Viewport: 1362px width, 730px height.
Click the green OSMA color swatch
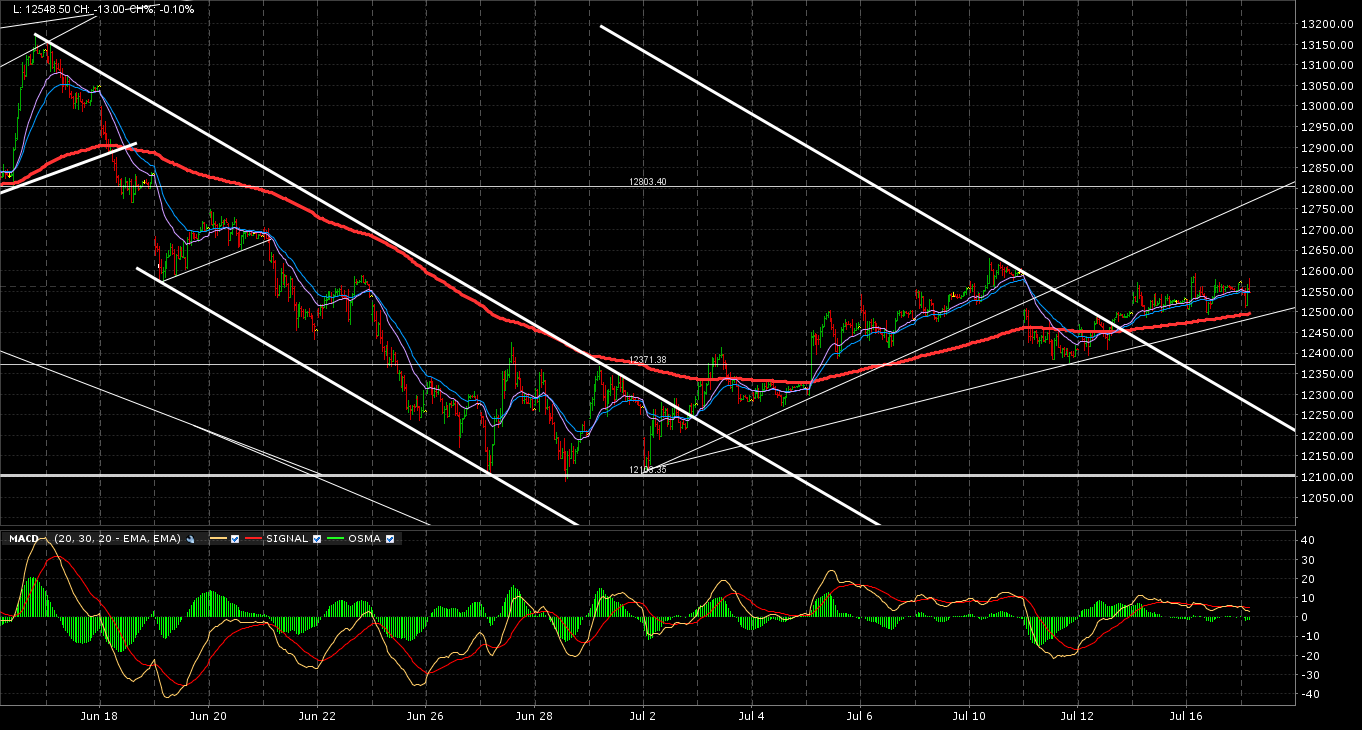tap(336, 539)
